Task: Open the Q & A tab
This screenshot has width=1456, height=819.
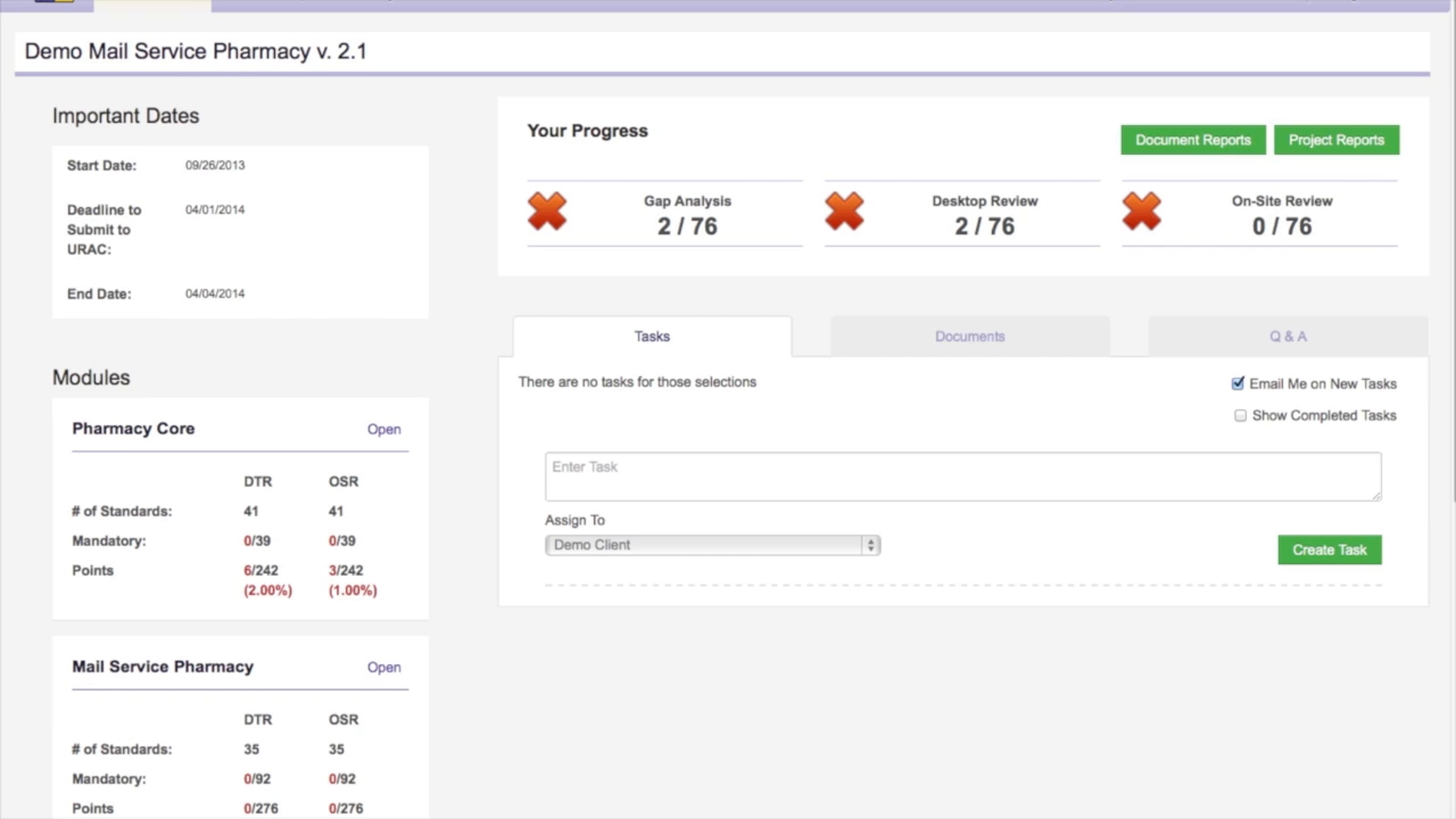Action: (x=1288, y=337)
